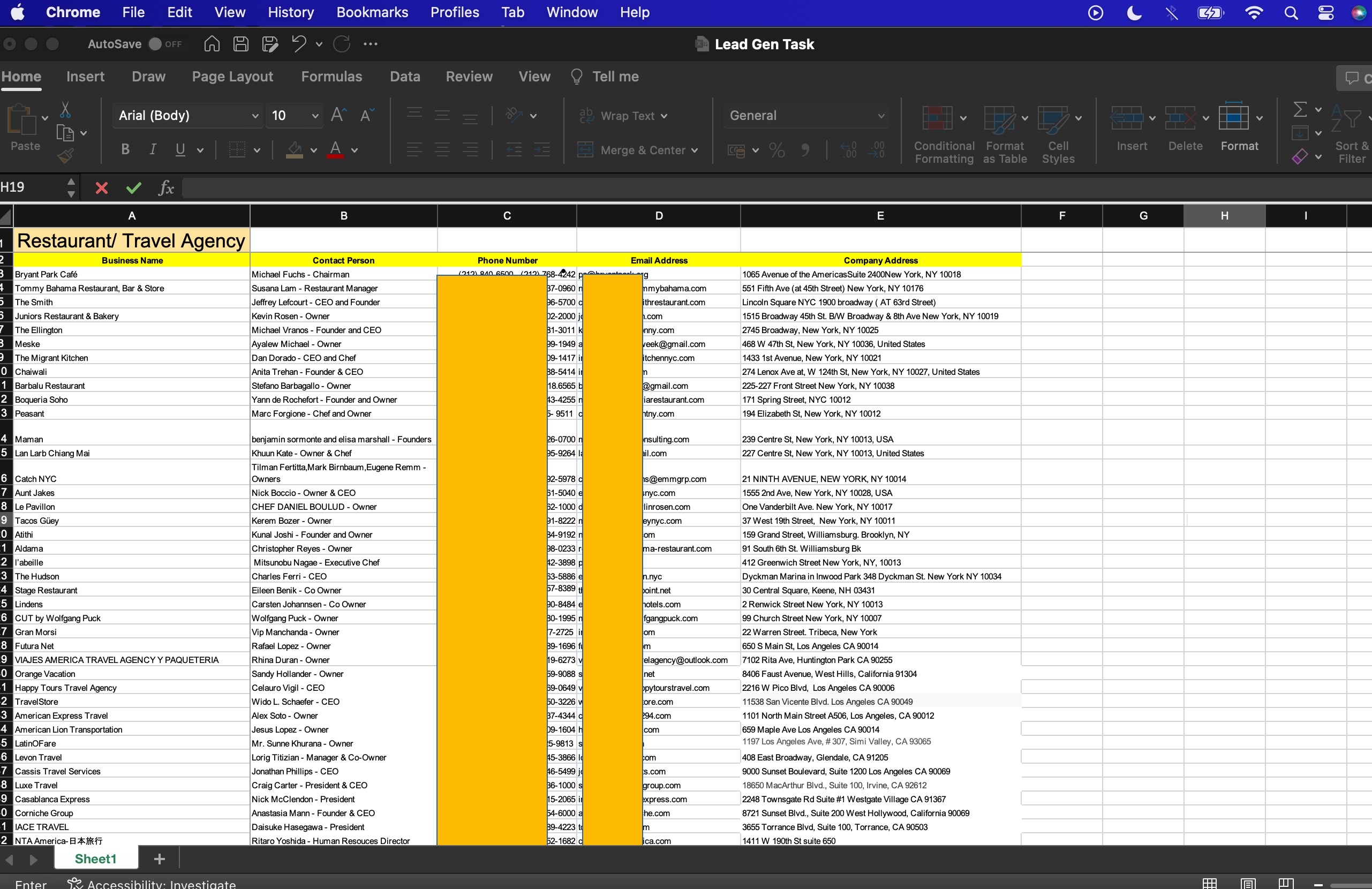This screenshot has height=889, width=1372.
Task: Click the Borders icon
Action: pyautogui.click(x=237, y=150)
